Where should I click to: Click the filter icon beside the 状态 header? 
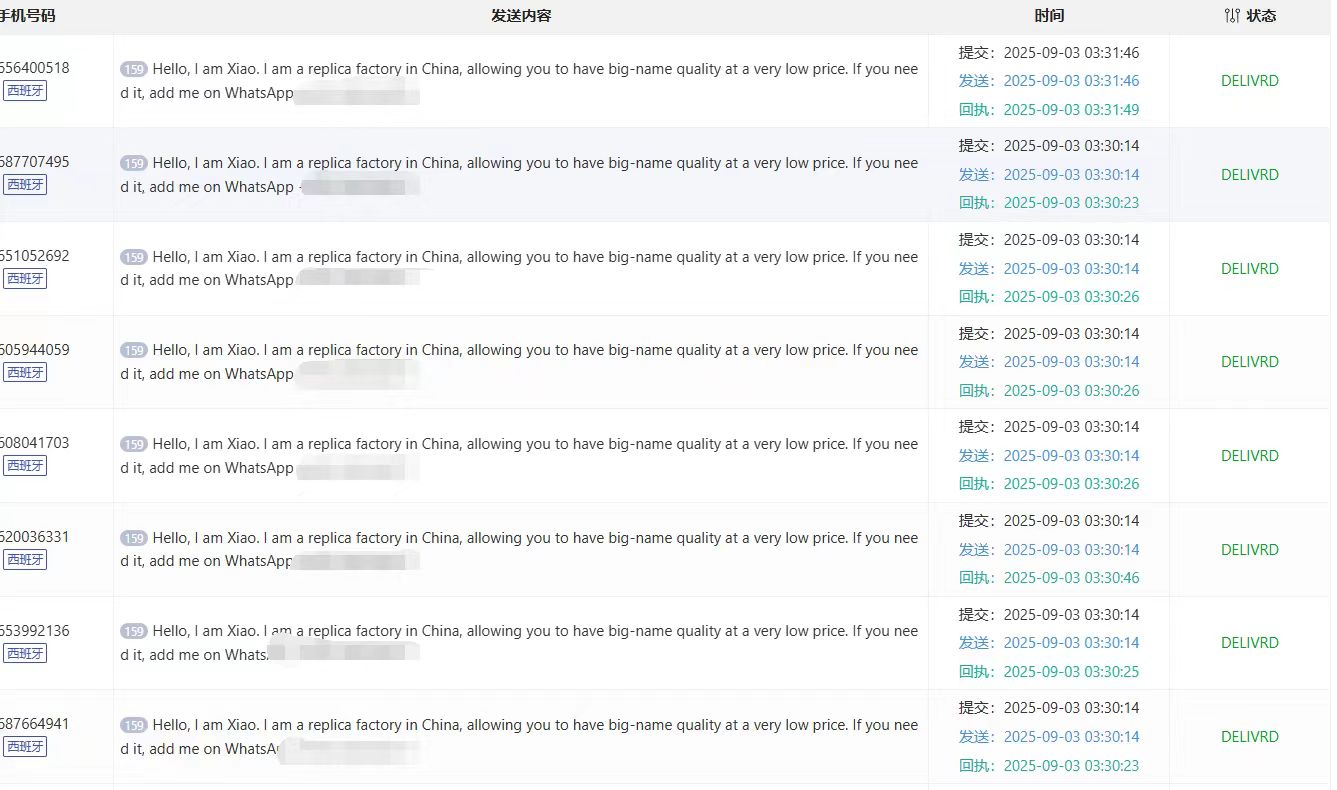[x=1231, y=16]
